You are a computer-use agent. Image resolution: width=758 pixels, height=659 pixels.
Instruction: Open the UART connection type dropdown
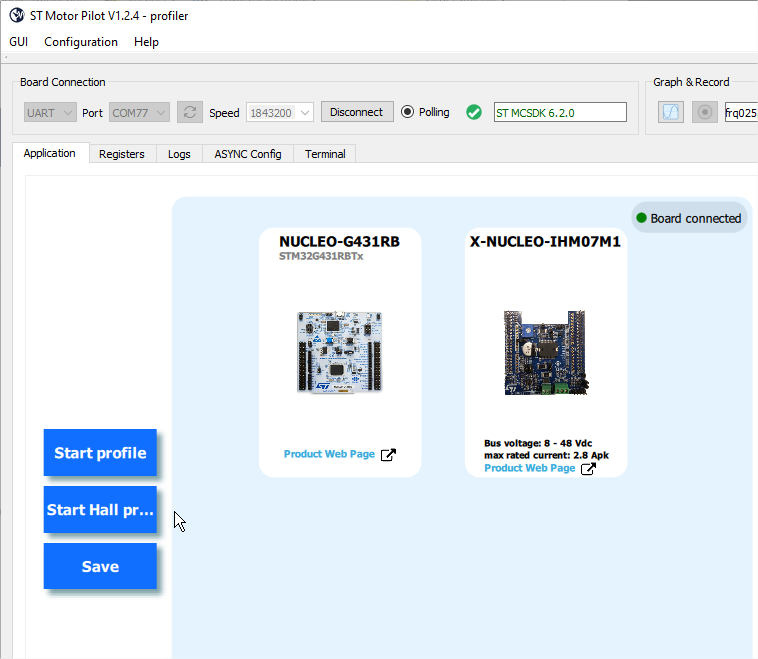click(x=50, y=113)
